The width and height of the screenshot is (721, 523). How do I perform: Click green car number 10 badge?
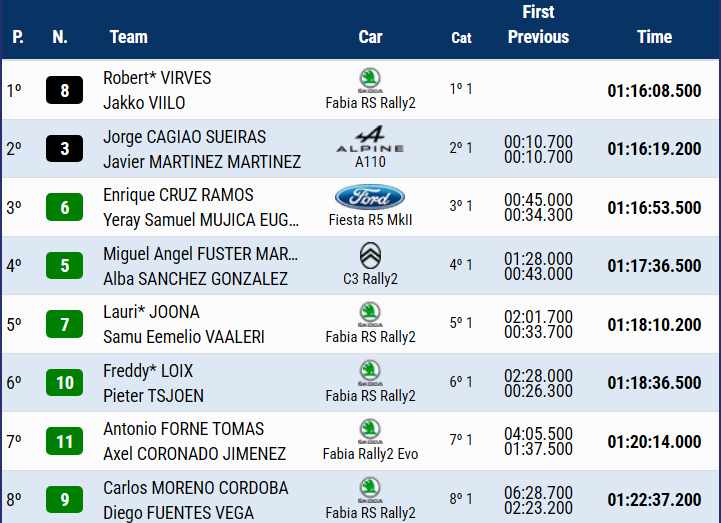coord(65,383)
